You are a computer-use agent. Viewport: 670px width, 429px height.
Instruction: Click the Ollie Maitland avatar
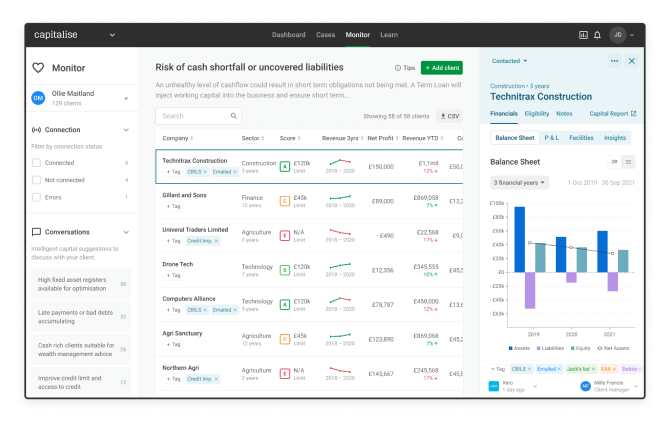click(38, 98)
